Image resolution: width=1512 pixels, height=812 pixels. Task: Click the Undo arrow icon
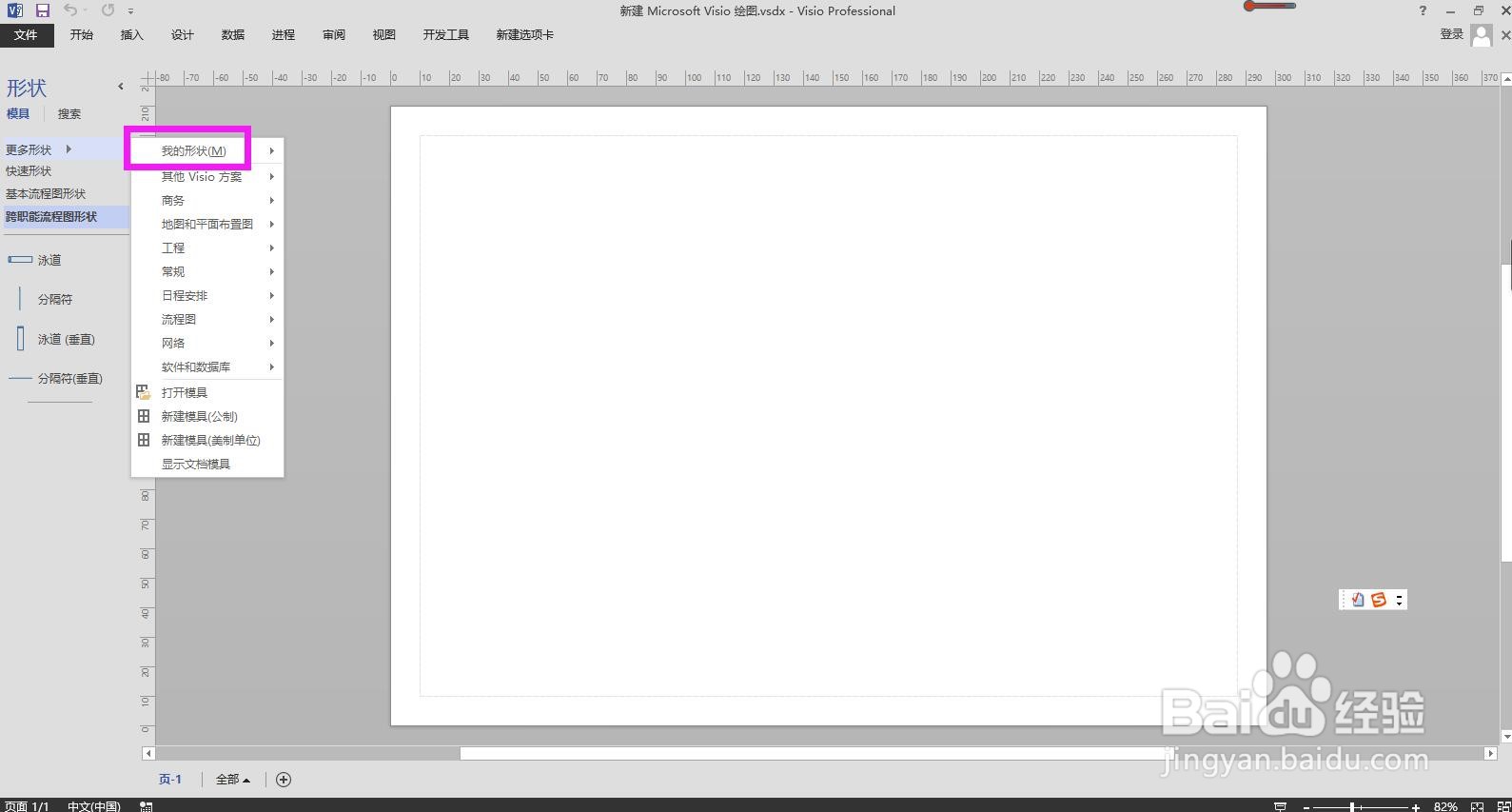click(70, 10)
